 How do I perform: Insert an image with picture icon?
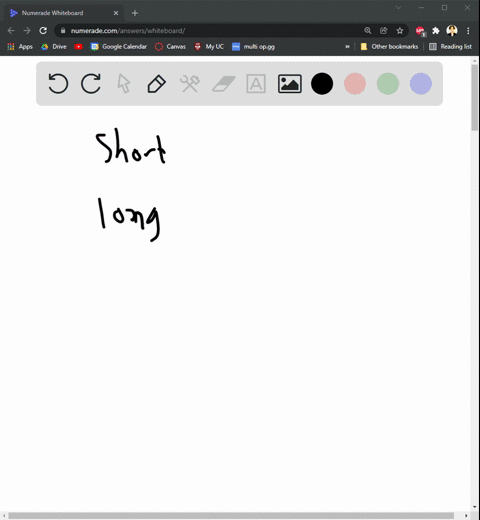(290, 83)
